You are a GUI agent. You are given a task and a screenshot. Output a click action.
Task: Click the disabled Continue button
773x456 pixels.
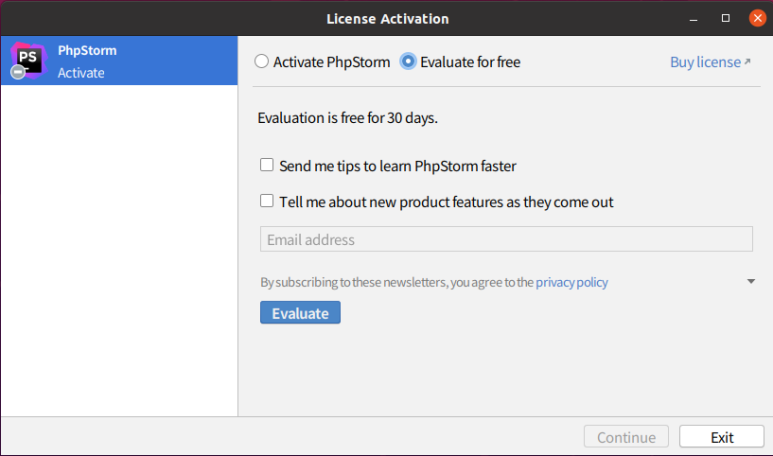tap(626, 437)
